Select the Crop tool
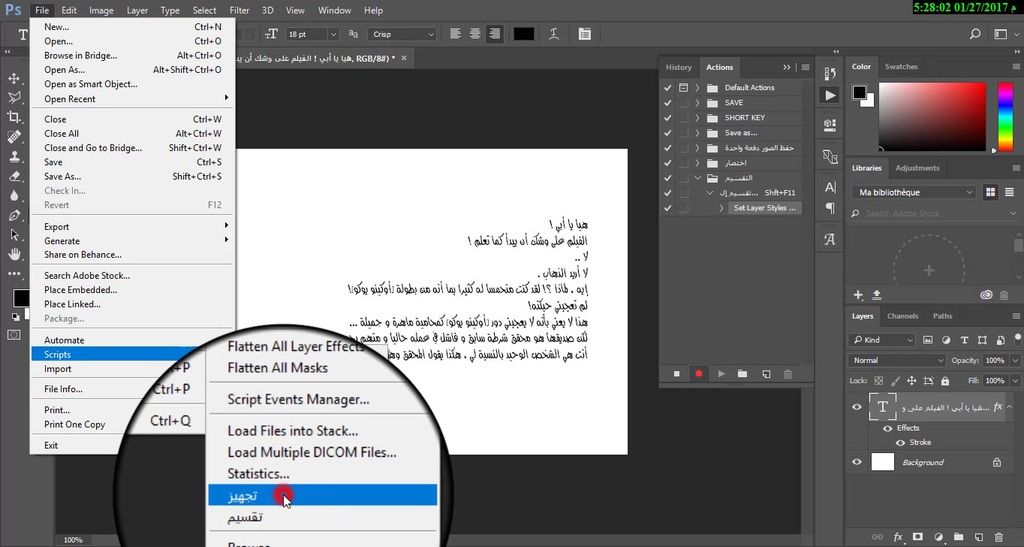 [14, 117]
